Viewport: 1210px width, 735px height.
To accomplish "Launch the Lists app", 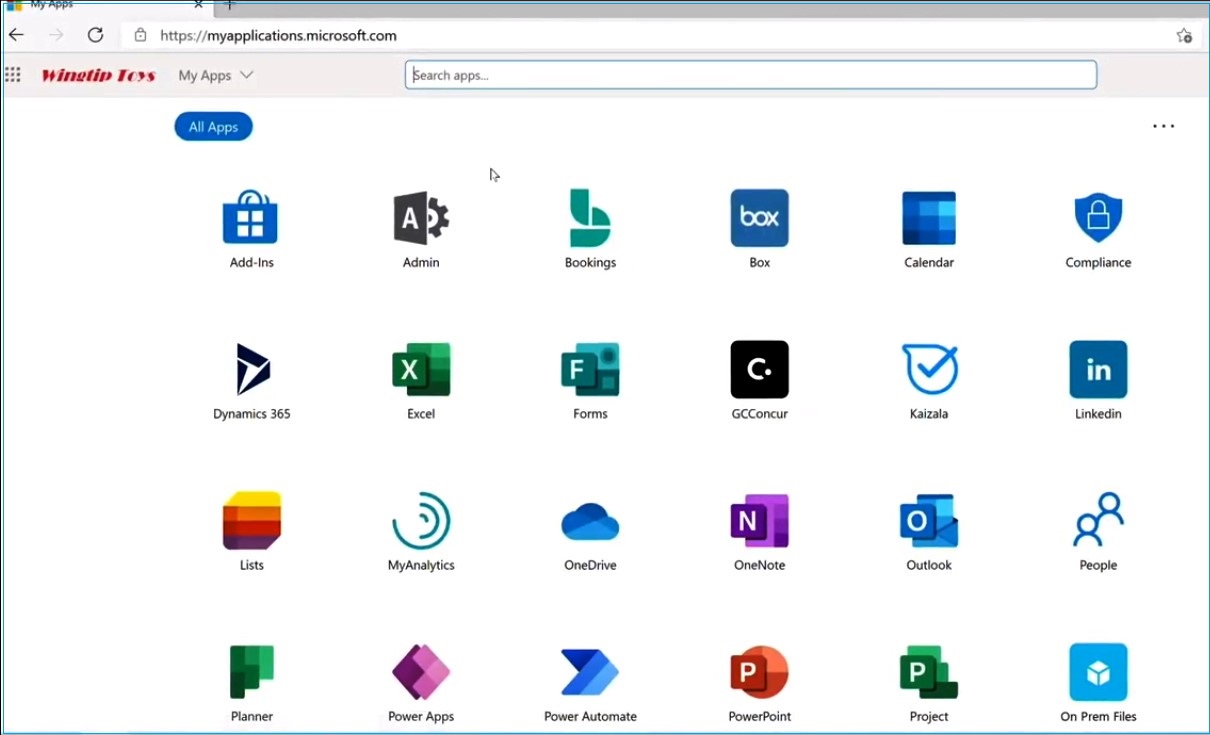I will 251,531.
